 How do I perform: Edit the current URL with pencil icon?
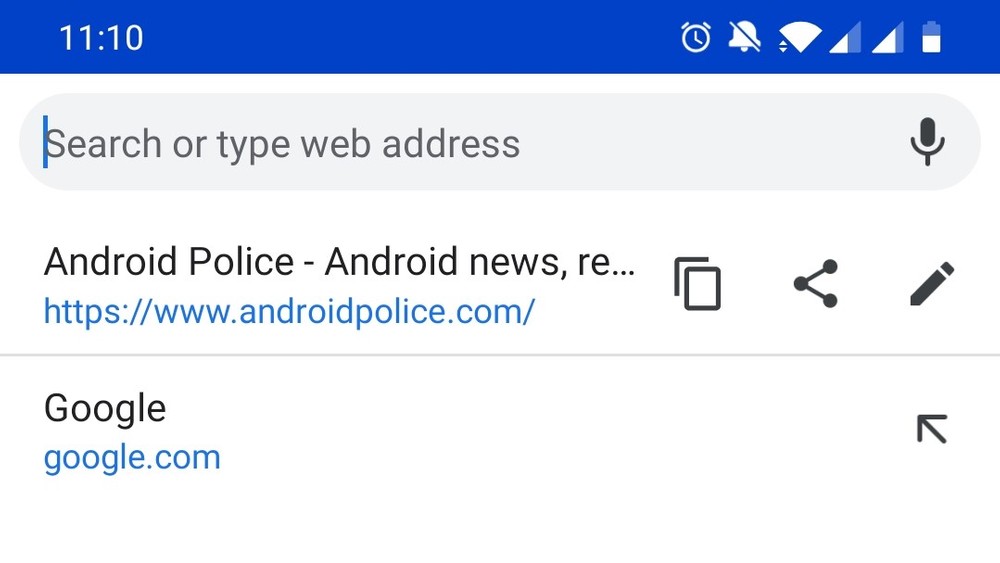coord(932,284)
